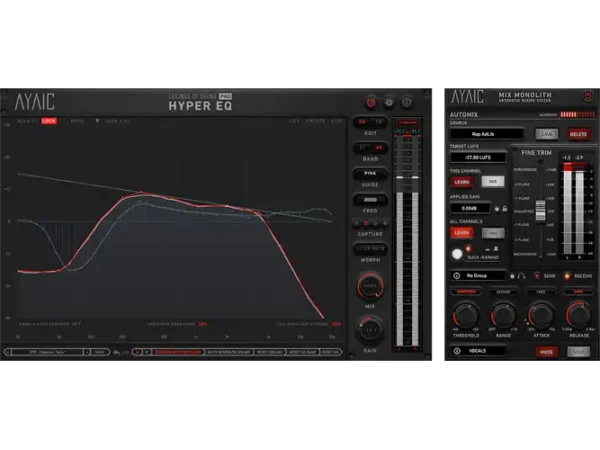Click the Reset EQ Band button
Screen dimensions: 600x450
click(x=303, y=352)
